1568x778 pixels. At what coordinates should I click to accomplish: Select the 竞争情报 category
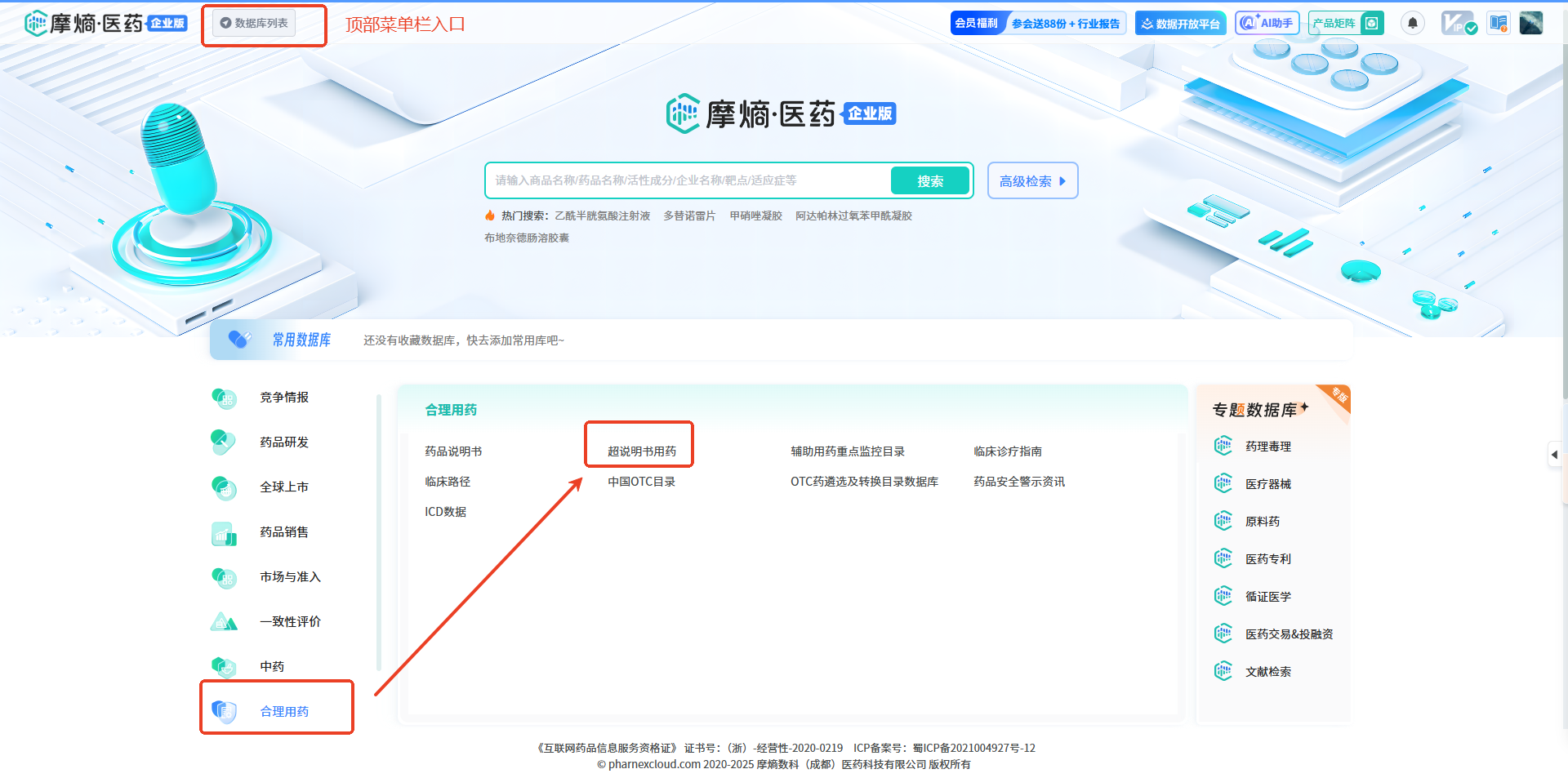click(284, 398)
